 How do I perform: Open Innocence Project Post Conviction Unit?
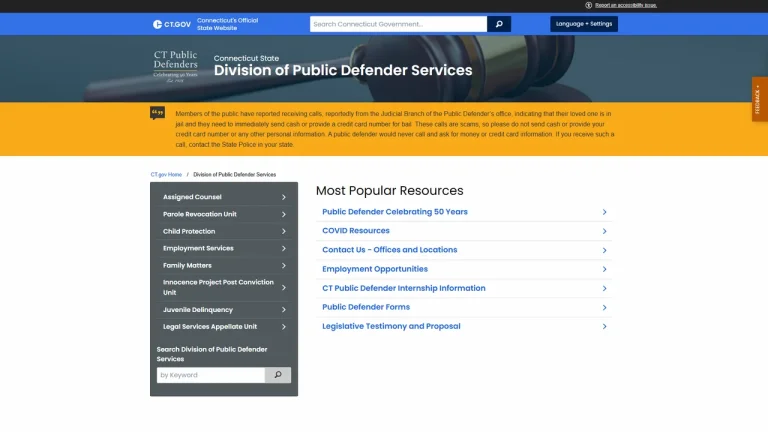[x=218, y=287]
